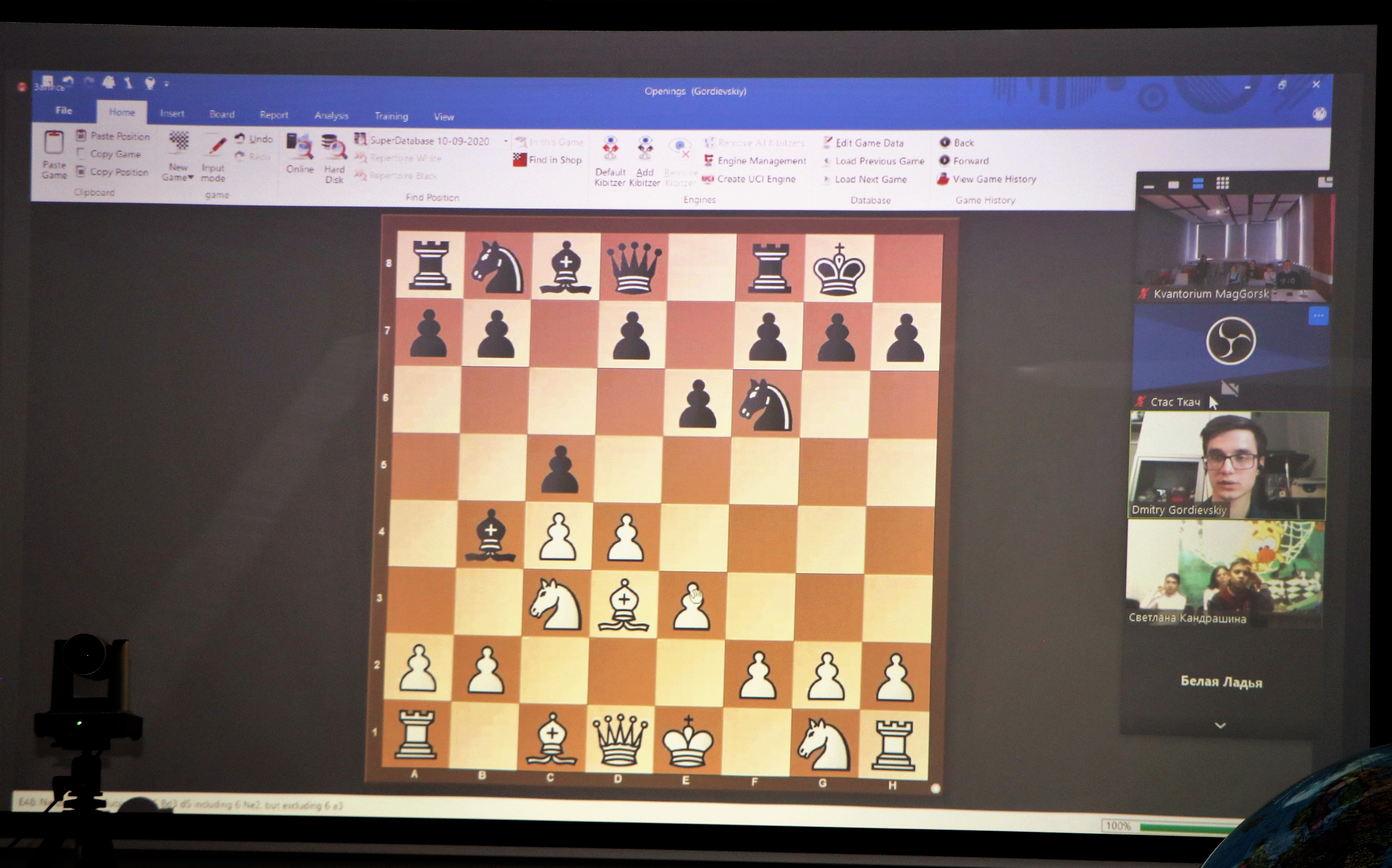This screenshot has height=868, width=1392.
Task: Click the Белая Ладья participant label
Action: (1221, 682)
